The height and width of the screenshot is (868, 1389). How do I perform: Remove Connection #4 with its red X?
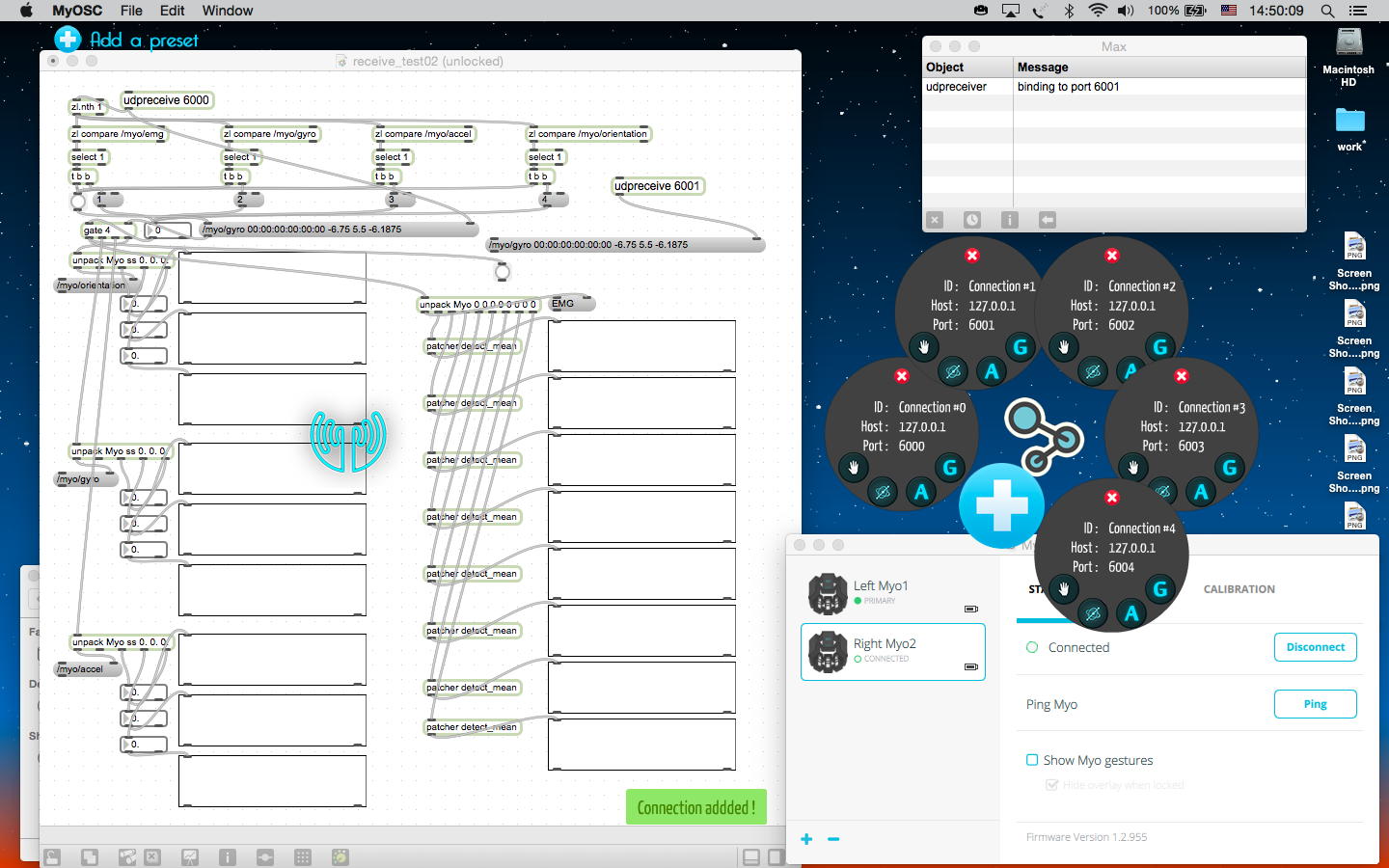(x=1112, y=498)
